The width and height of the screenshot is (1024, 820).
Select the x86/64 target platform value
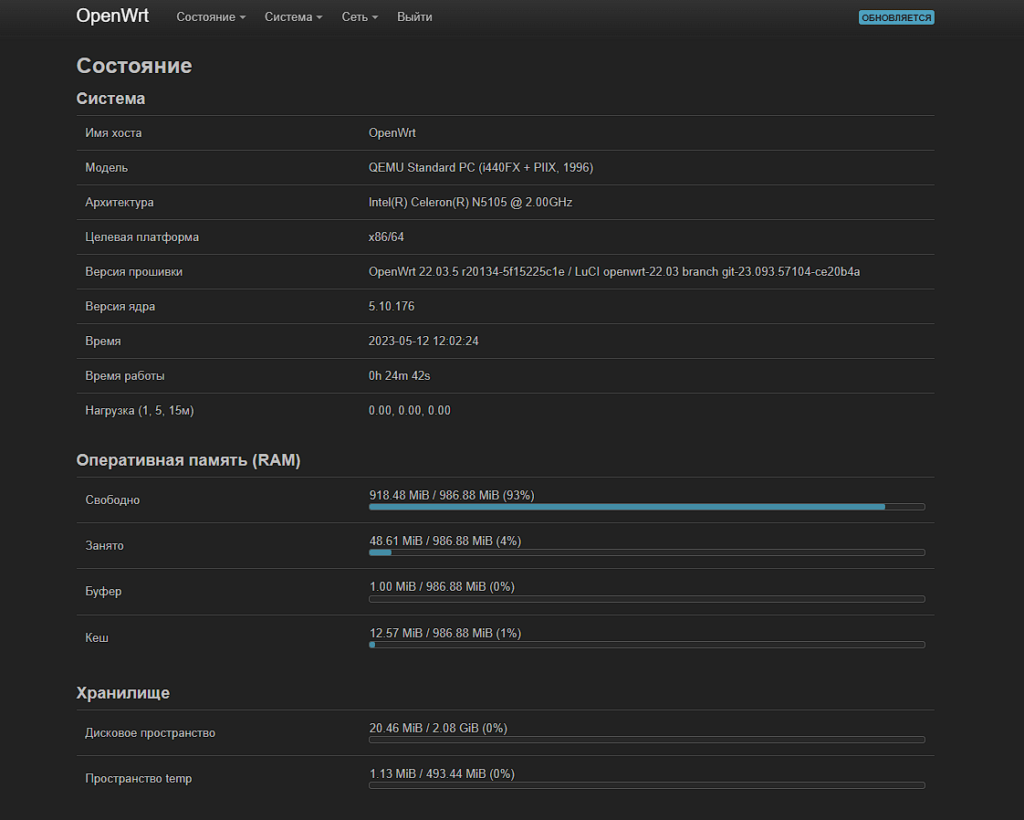386,236
